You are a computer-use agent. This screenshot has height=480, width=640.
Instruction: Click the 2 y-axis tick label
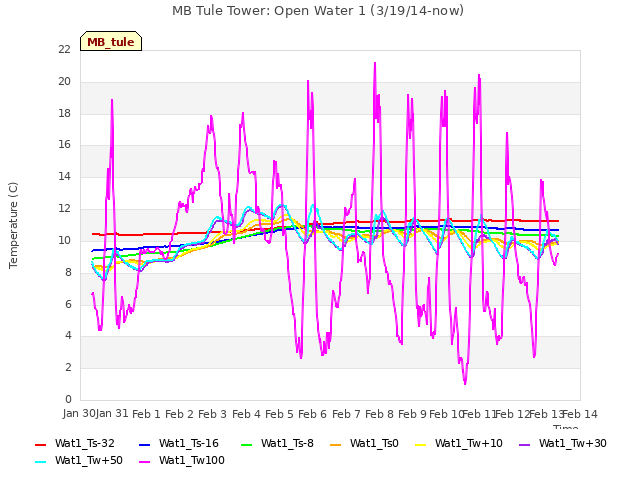tap(68, 367)
